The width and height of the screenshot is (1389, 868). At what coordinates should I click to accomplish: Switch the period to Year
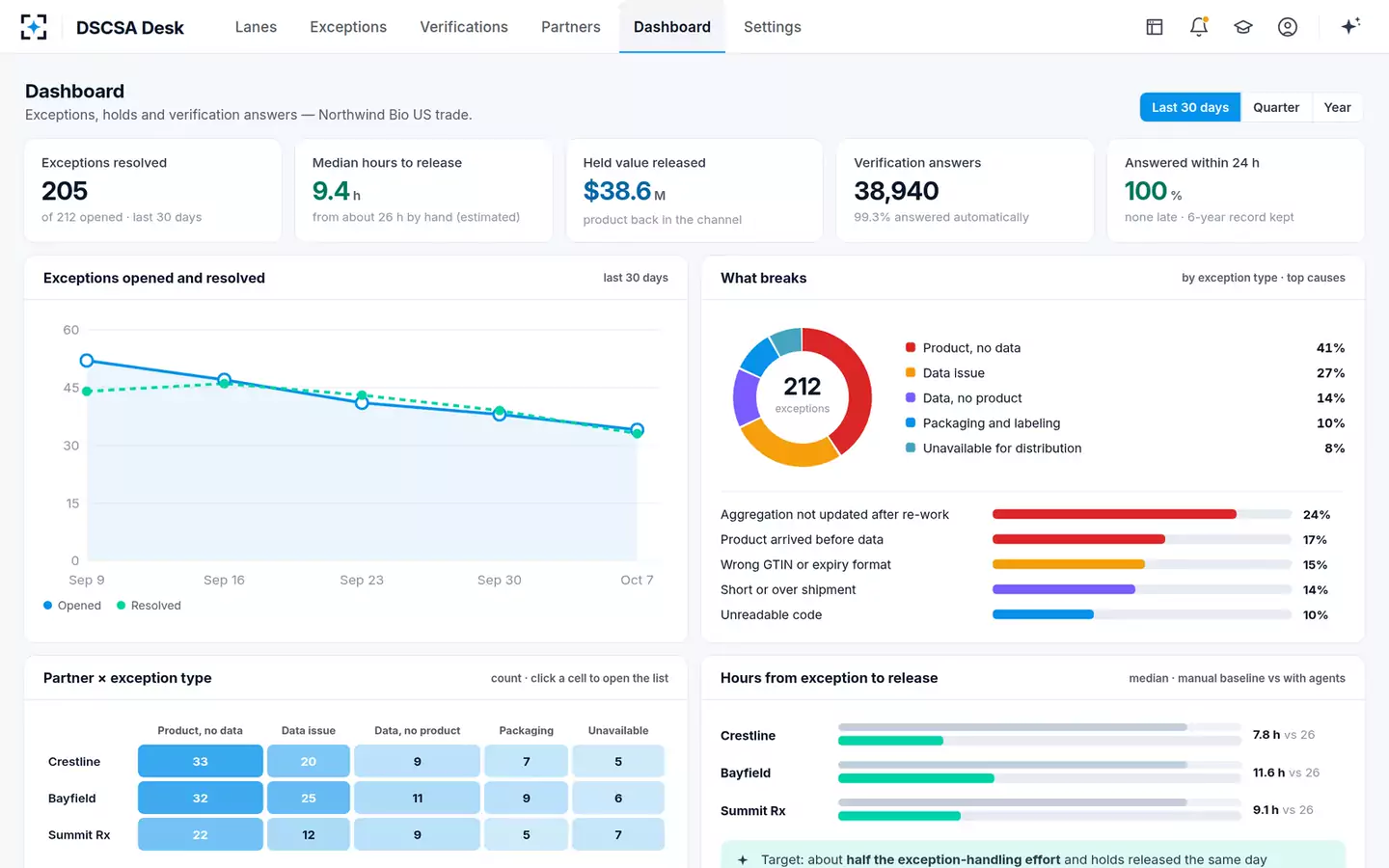[1337, 107]
